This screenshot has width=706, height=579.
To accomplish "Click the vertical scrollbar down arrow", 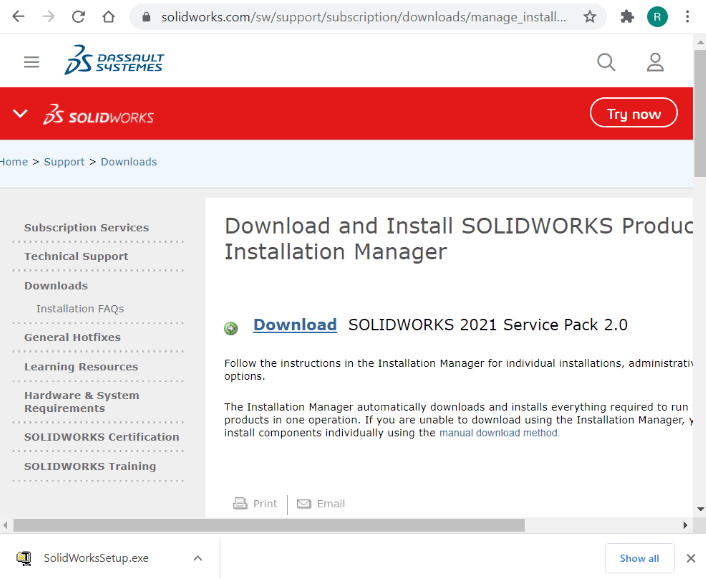I will pos(700,509).
